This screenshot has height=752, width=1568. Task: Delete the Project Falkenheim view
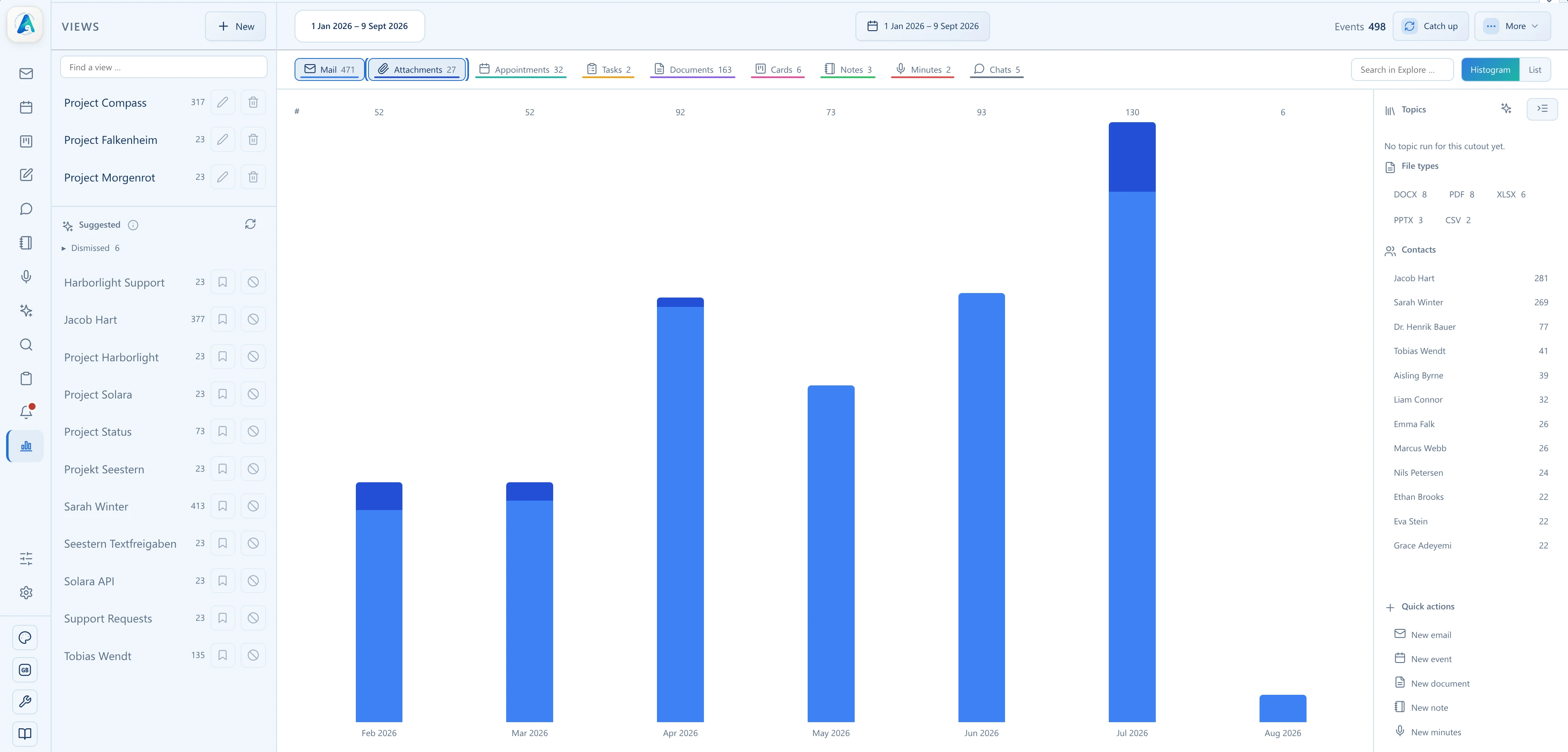click(x=253, y=139)
